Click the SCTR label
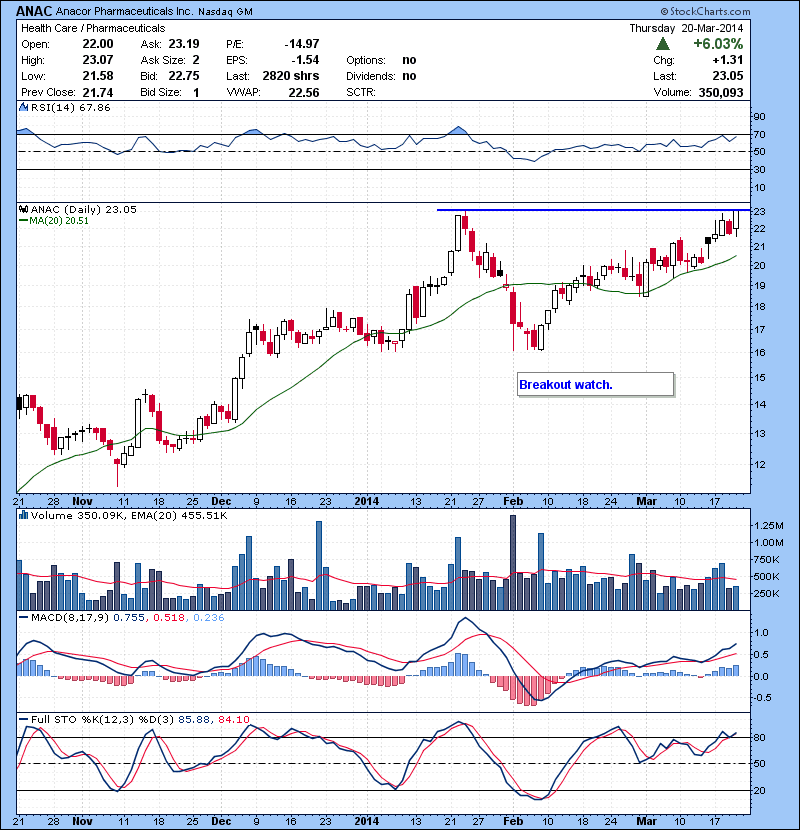The height and width of the screenshot is (830, 800). 361,92
